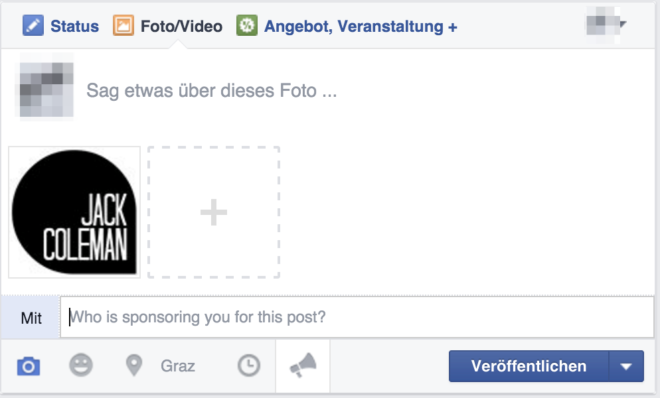The image size is (660, 398).
Task: Click the location pin icon
Action: point(134,365)
